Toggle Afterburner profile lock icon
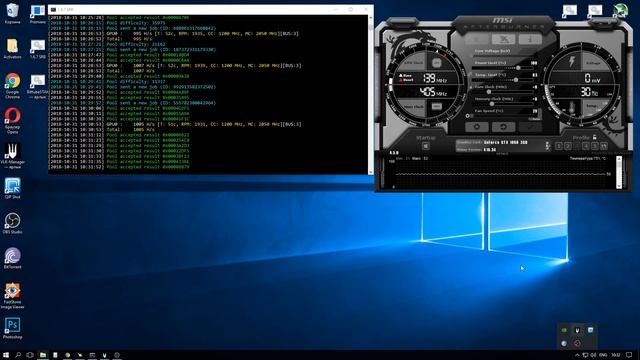This screenshot has width=640, height=360. click(594, 137)
